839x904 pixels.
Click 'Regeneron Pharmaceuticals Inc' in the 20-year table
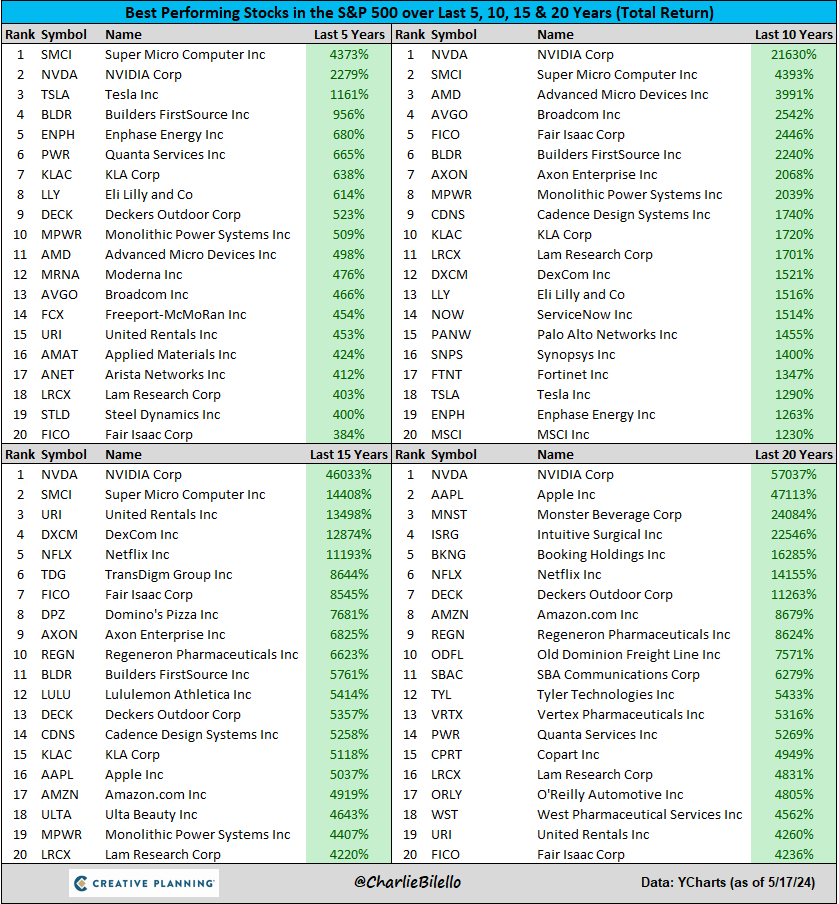coord(633,635)
